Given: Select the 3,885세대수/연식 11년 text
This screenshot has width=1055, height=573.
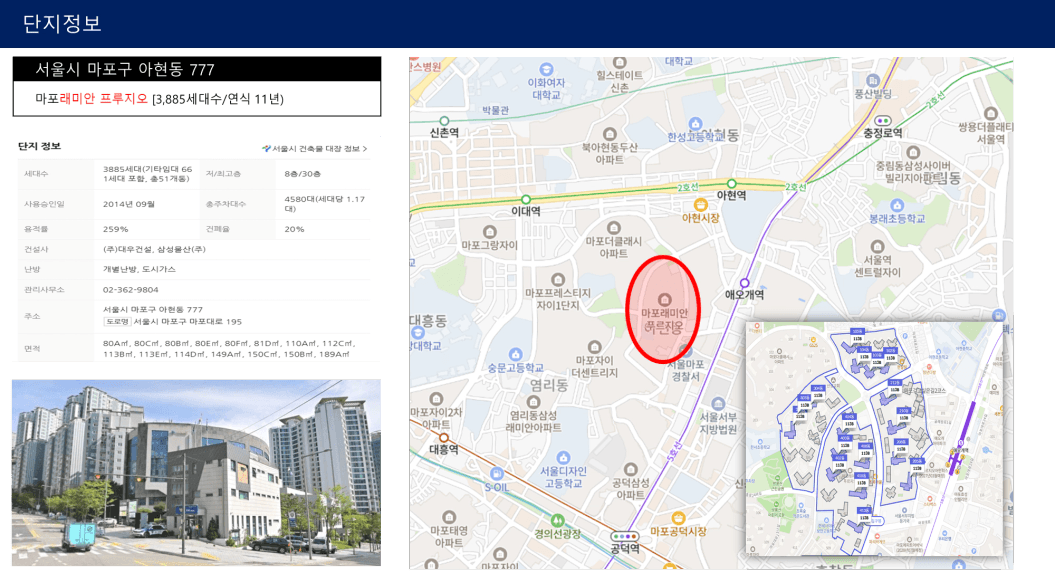Looking at the screenshot, I should (x=218, y=100).
